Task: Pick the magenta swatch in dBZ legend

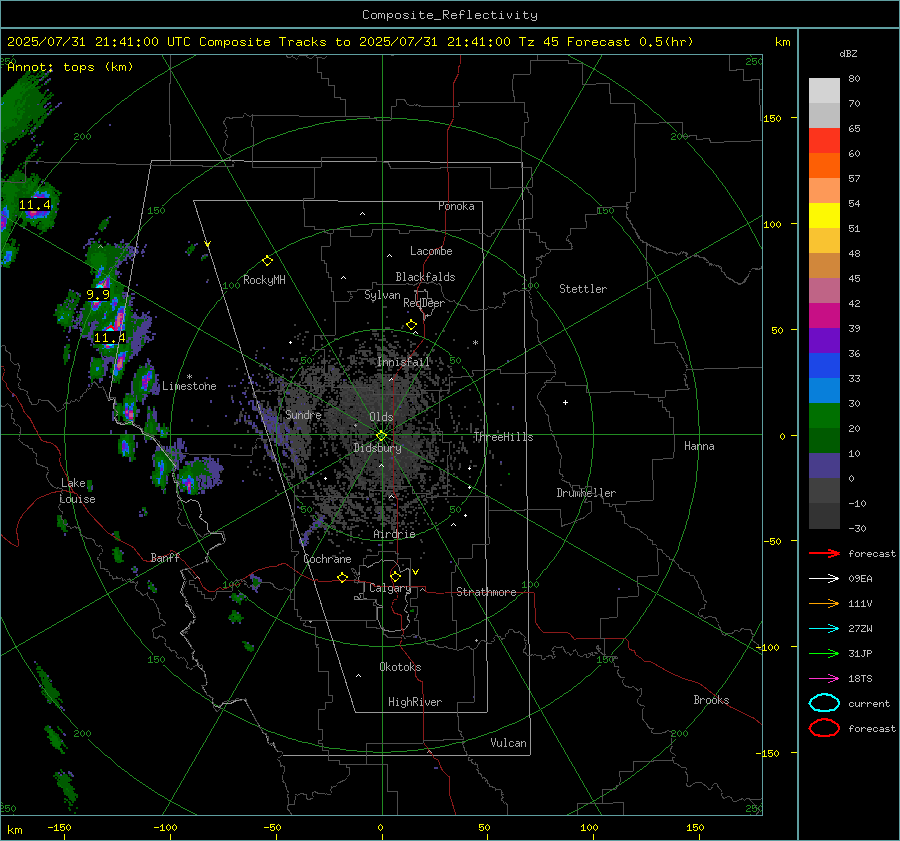Action: coord(824,316)
